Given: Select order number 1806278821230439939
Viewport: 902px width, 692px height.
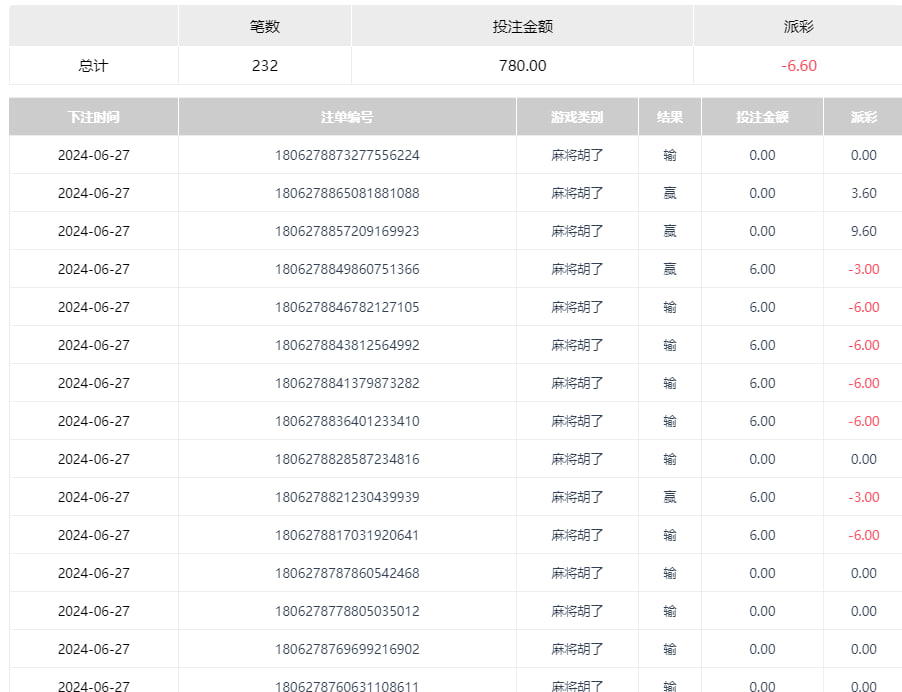Looking at the screenshot, I should (347, 497).
